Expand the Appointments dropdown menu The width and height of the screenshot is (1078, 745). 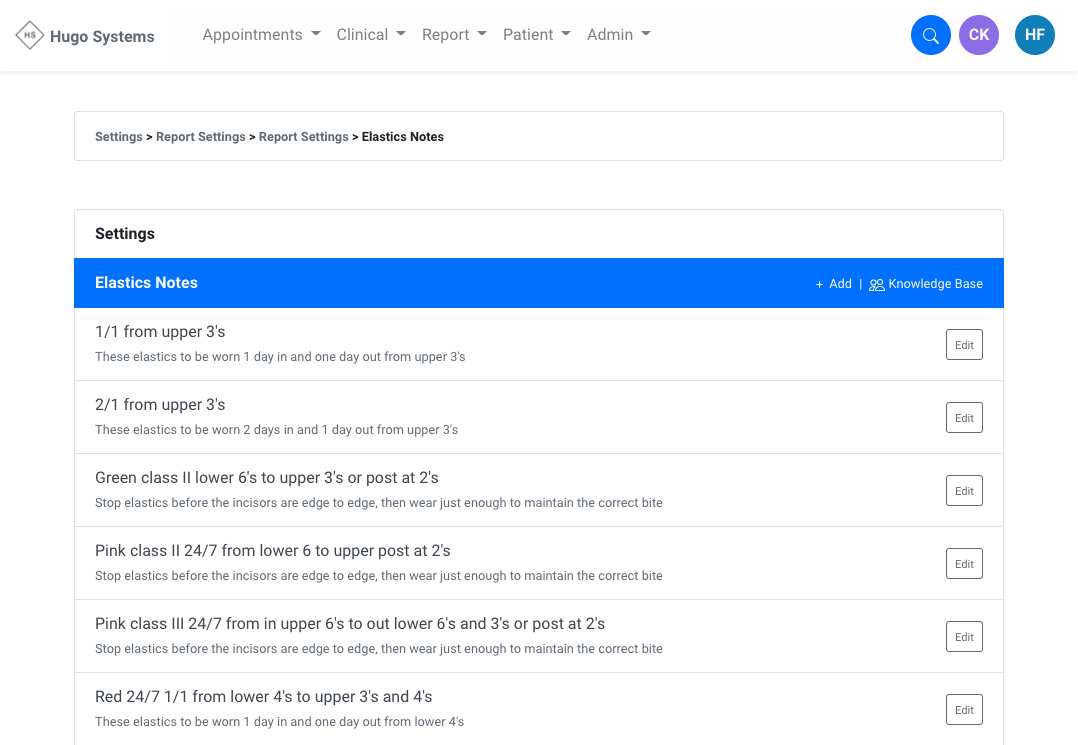coord(261,35)
